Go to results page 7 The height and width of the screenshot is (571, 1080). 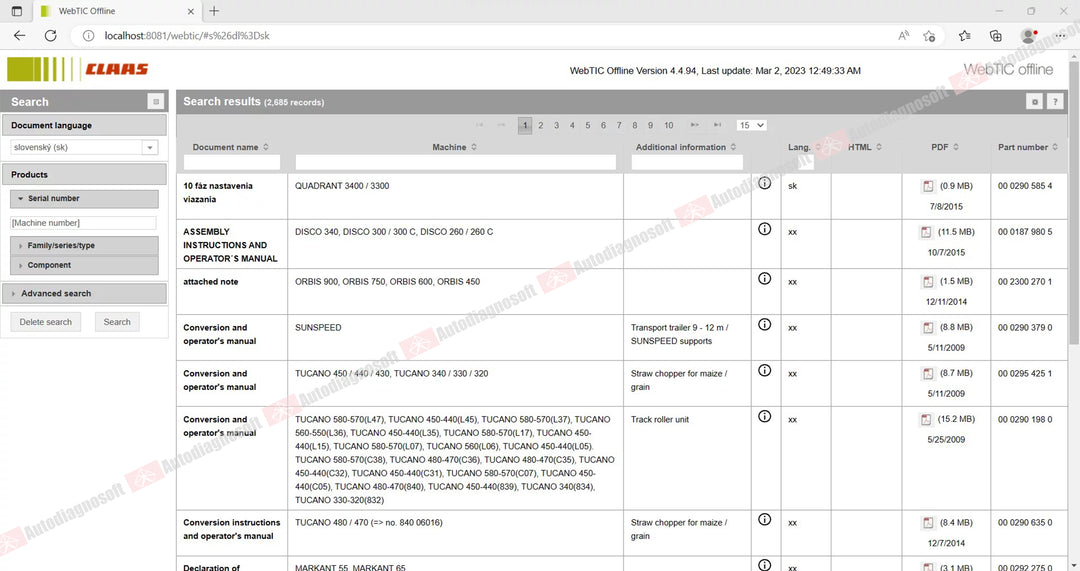click(x=619, y=125)
